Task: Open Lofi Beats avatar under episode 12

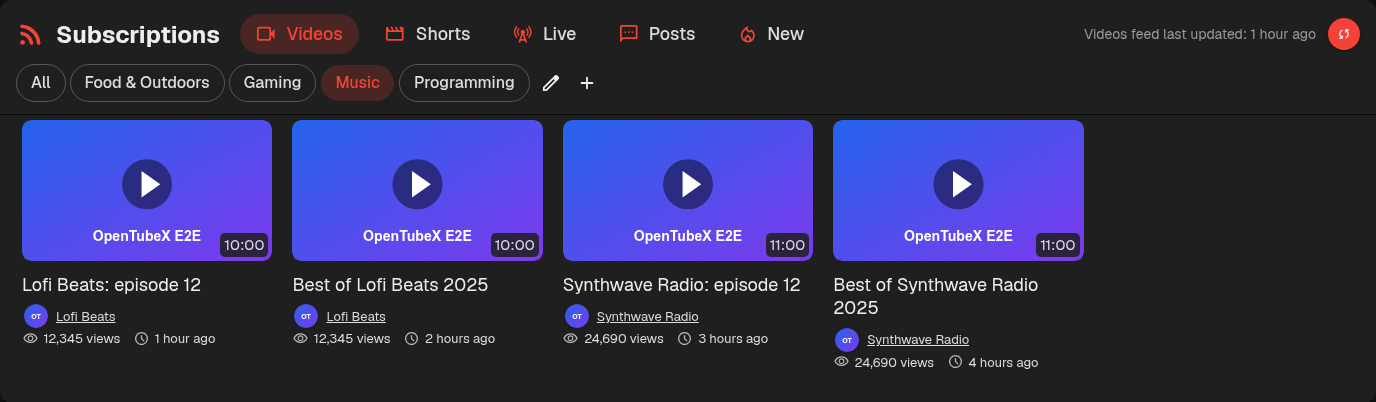Action: 36,316
